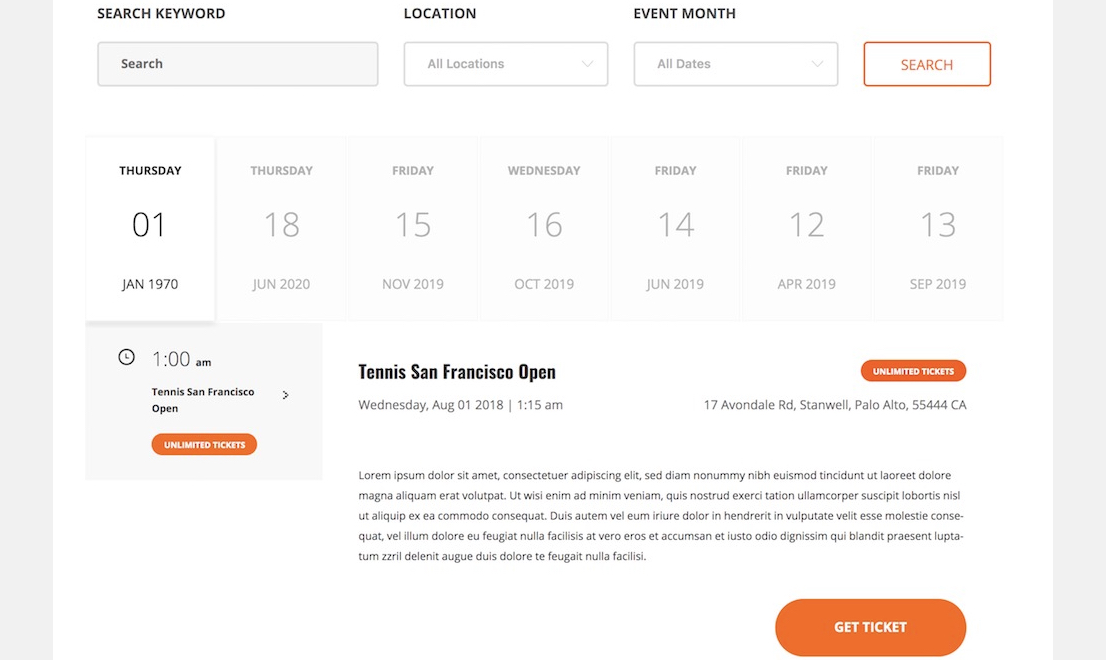Select the Thursday 01 Jan 1970 date tab
Screen dimensions: 1106x660
pos(150,228)
